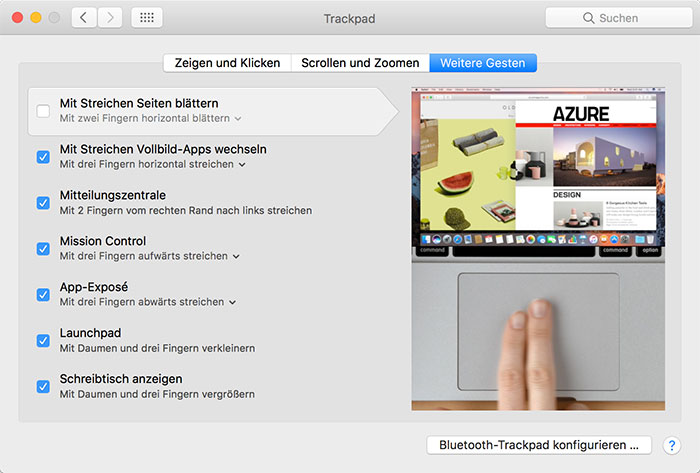Go forward with the right arrow button

click(x=110, y=18)
